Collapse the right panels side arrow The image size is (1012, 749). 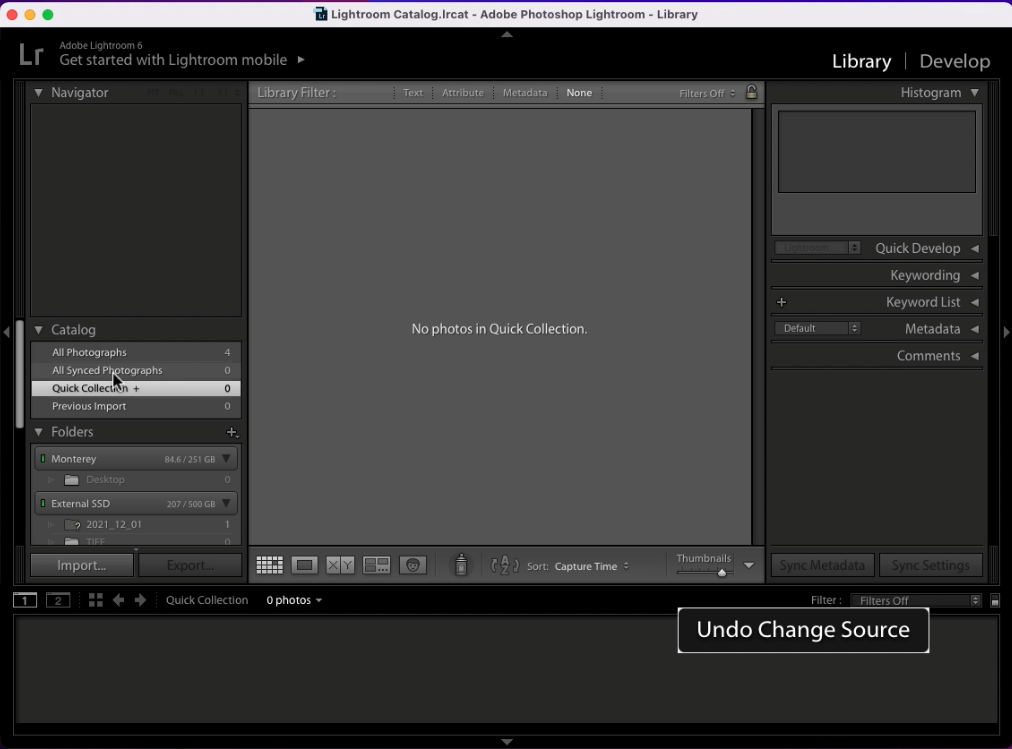(x=1006, y=332)
